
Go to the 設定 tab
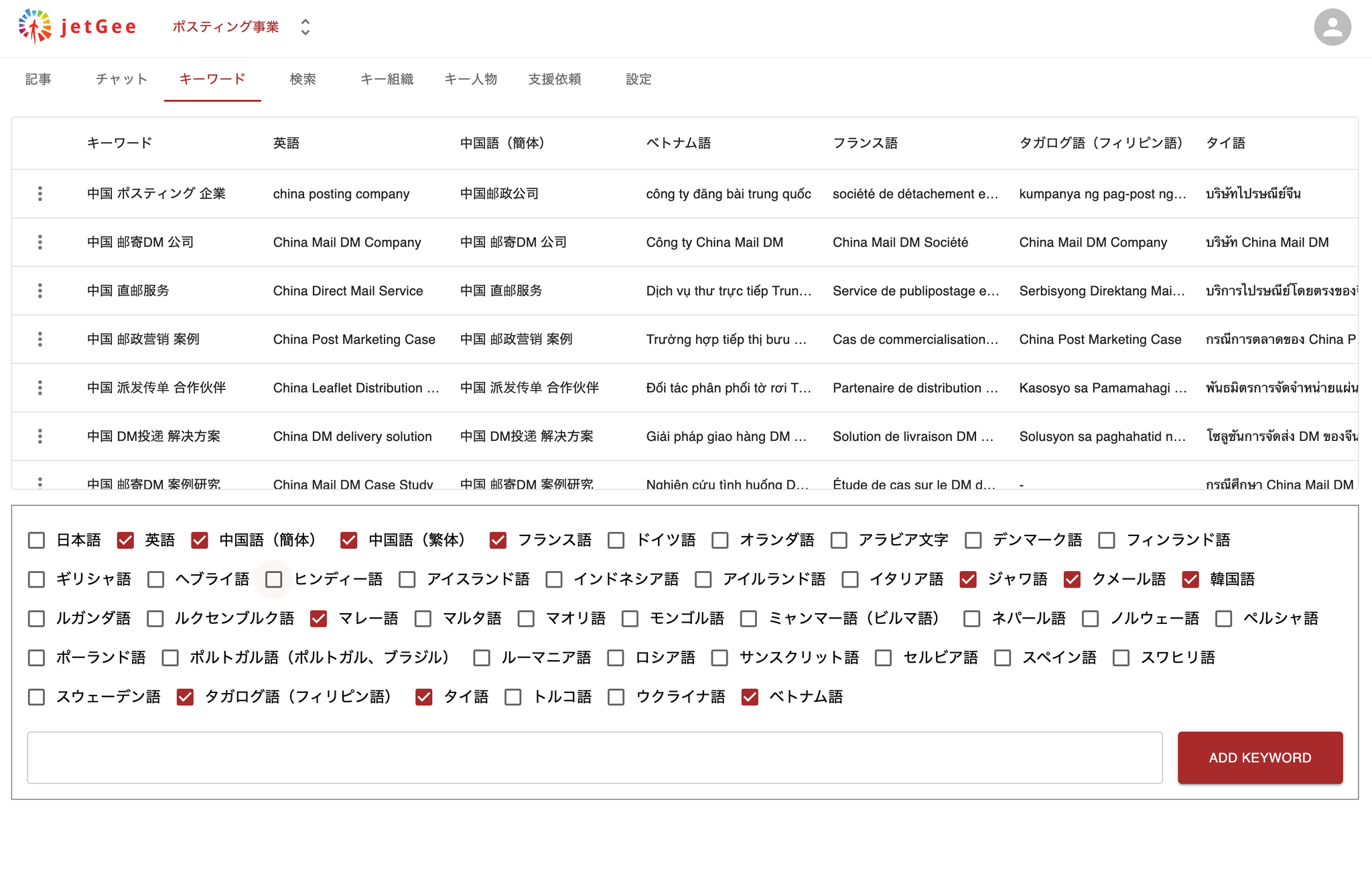638,79
